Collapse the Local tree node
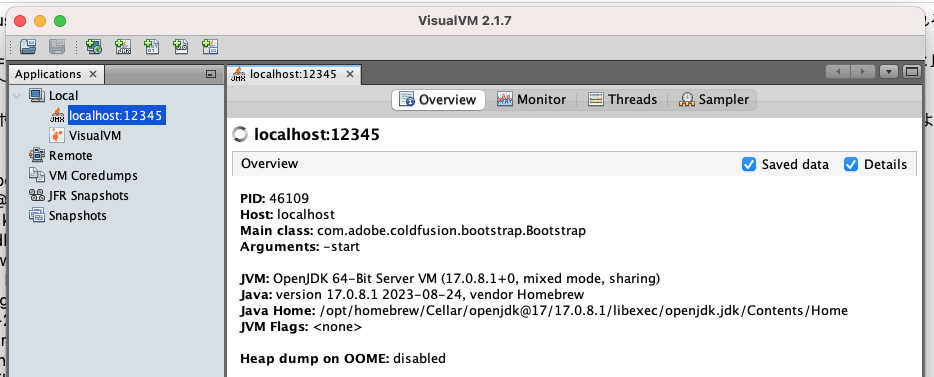The width and height of the screenshot is (934, 377). (x=16, y=95)
